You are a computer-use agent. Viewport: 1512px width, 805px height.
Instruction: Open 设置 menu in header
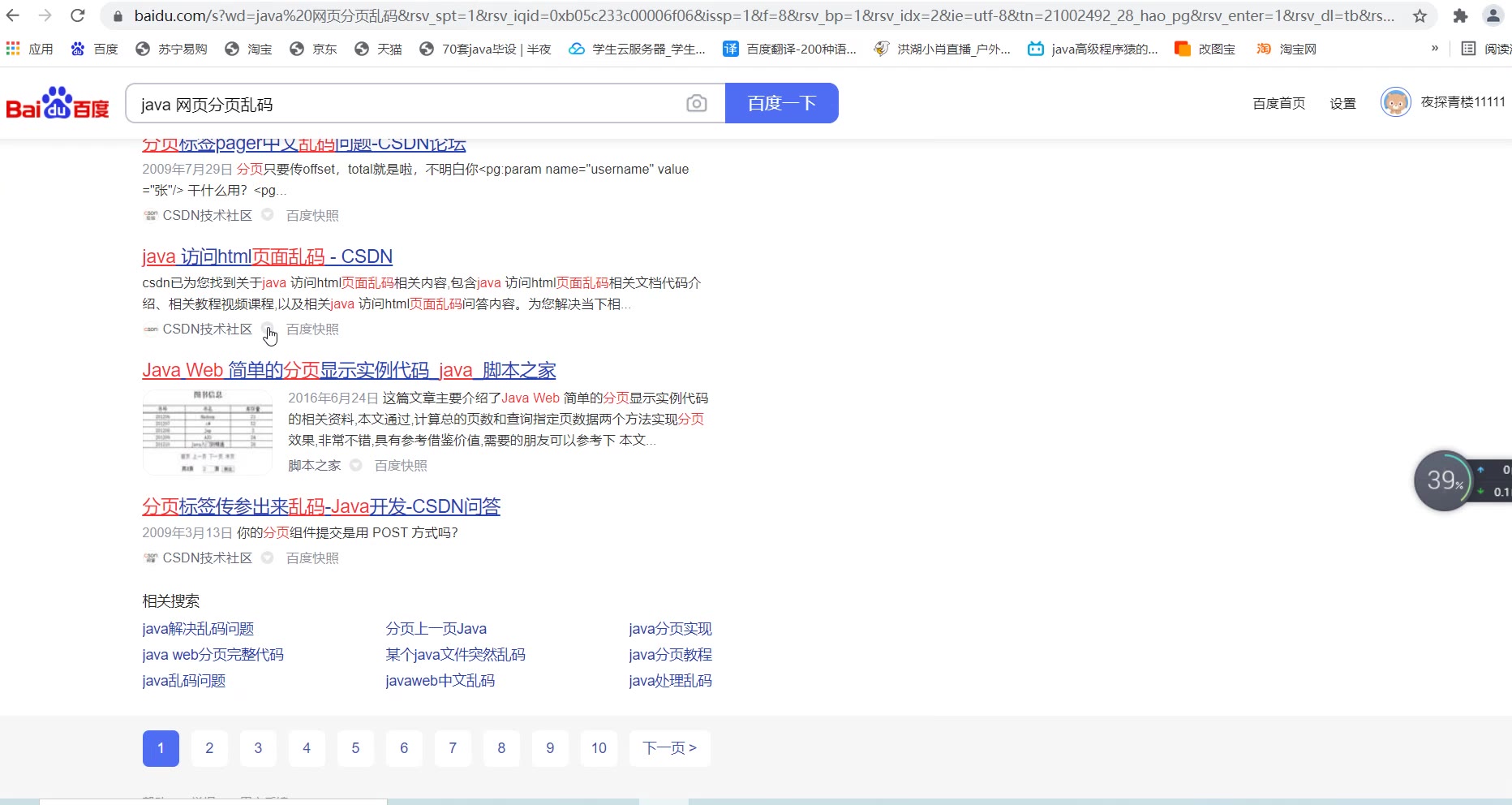click(1342, 103)
